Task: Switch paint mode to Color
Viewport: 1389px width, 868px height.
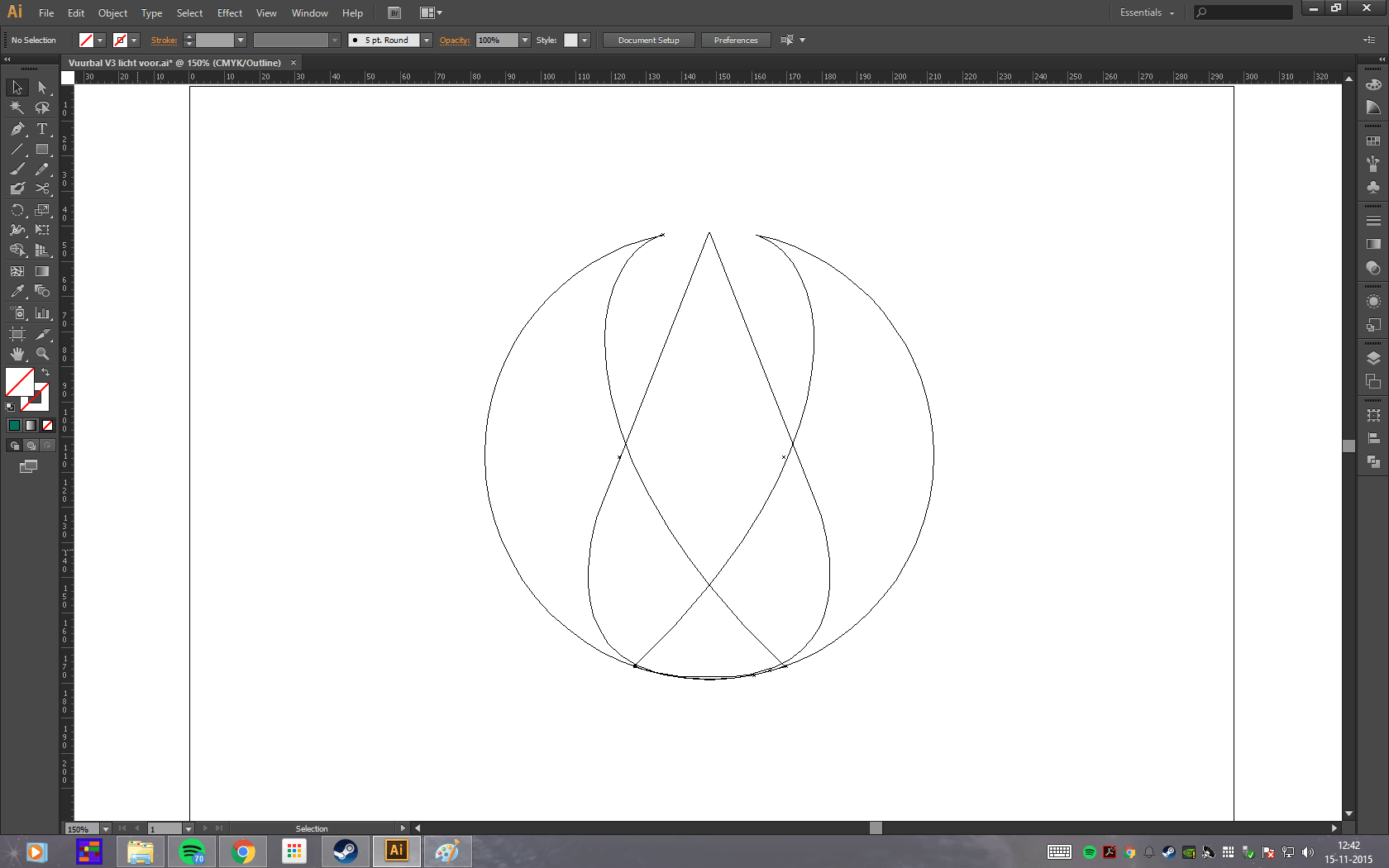Action: (x=14, y=426)
